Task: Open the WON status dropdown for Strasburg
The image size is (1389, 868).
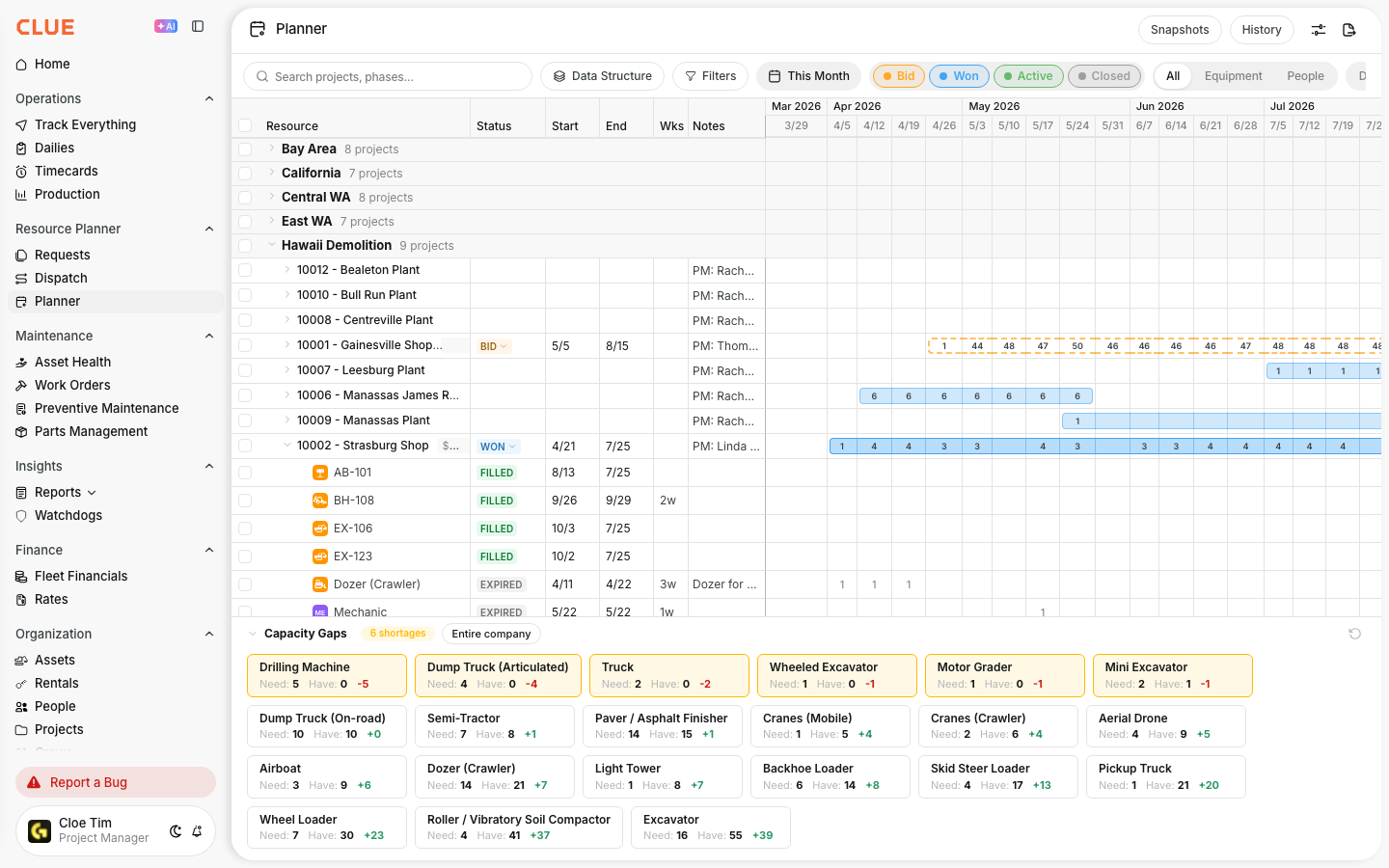Action: tap(499, 447)
